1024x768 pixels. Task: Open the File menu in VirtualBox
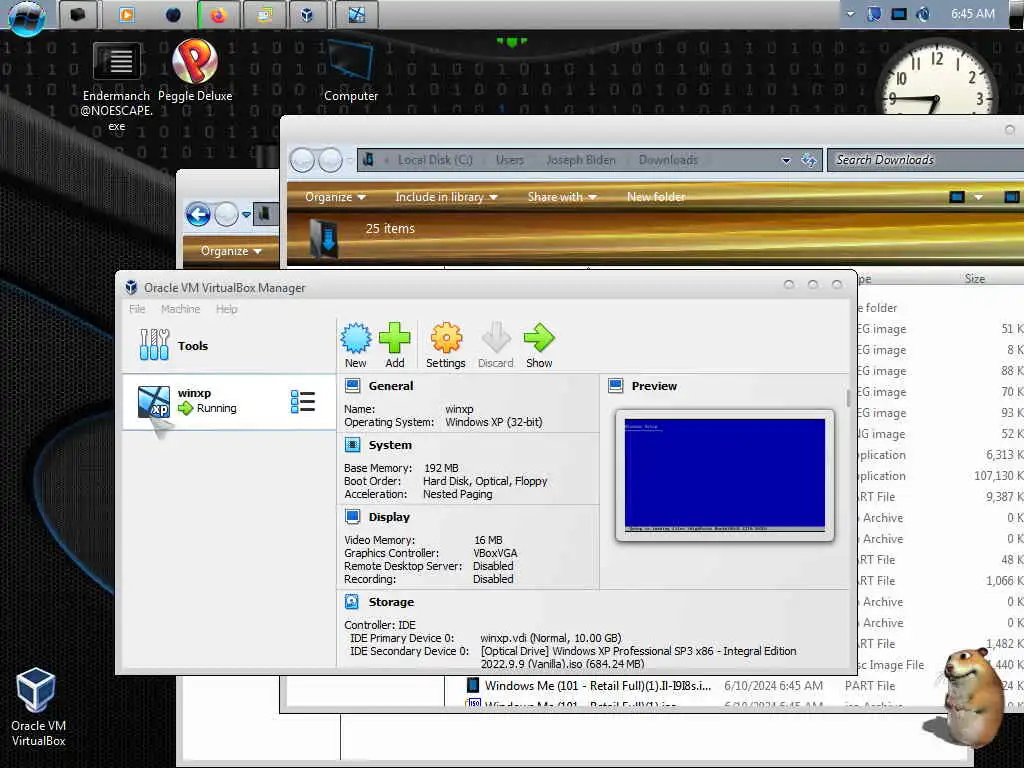coord(137,309)
